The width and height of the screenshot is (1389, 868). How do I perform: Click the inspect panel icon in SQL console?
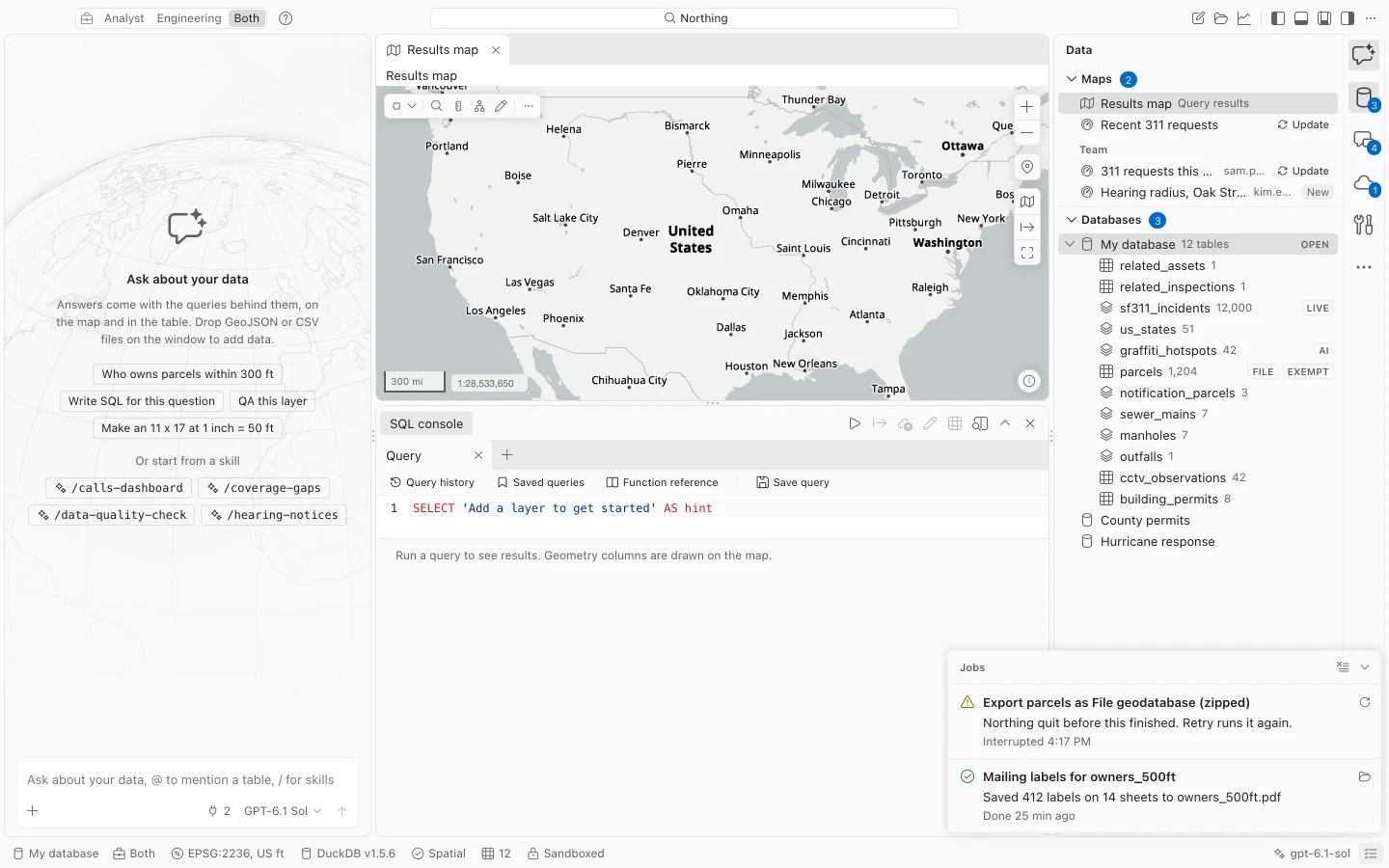(980, 423)
